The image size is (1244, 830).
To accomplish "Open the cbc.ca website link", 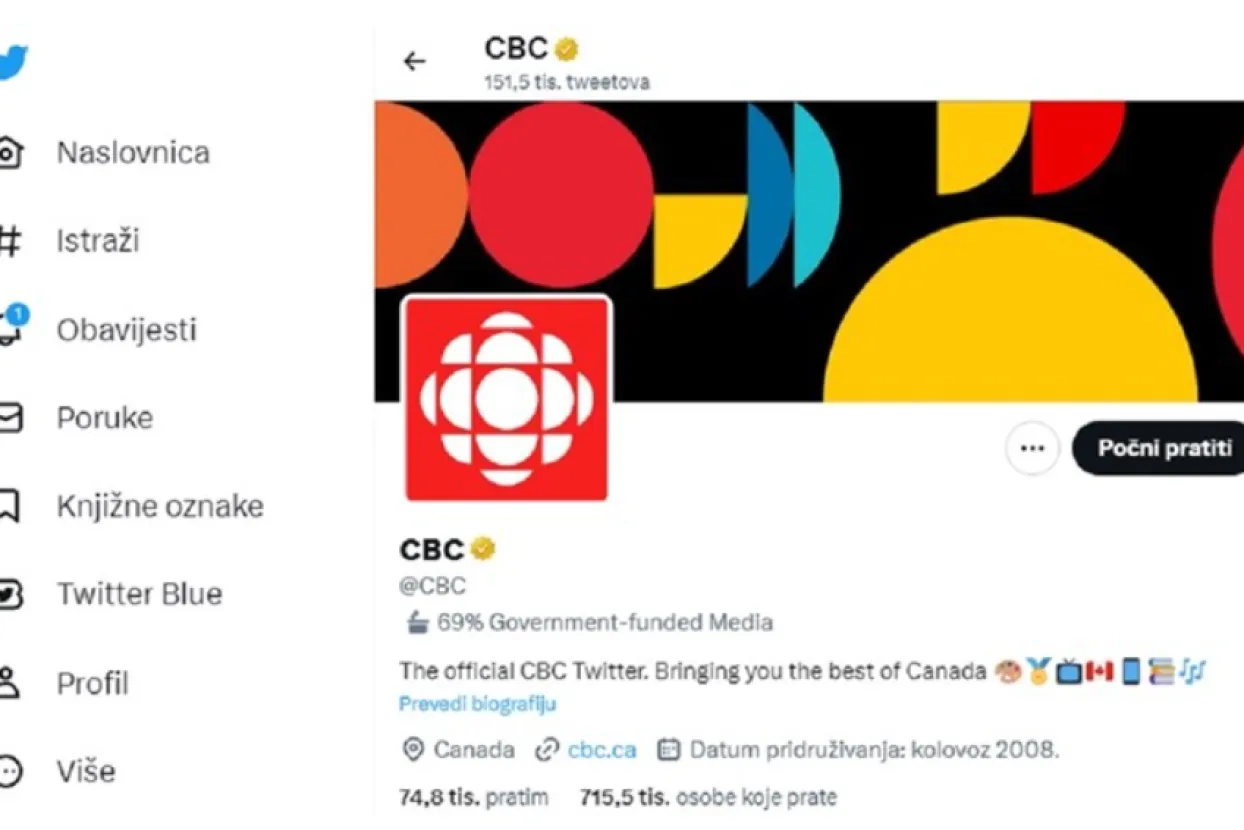I will [x=602, y=749].
